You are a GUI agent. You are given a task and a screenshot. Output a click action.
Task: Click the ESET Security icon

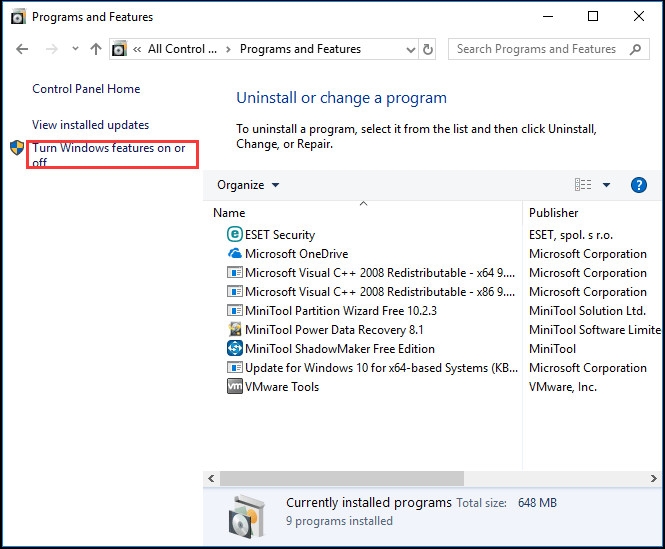tap(235, 234)
